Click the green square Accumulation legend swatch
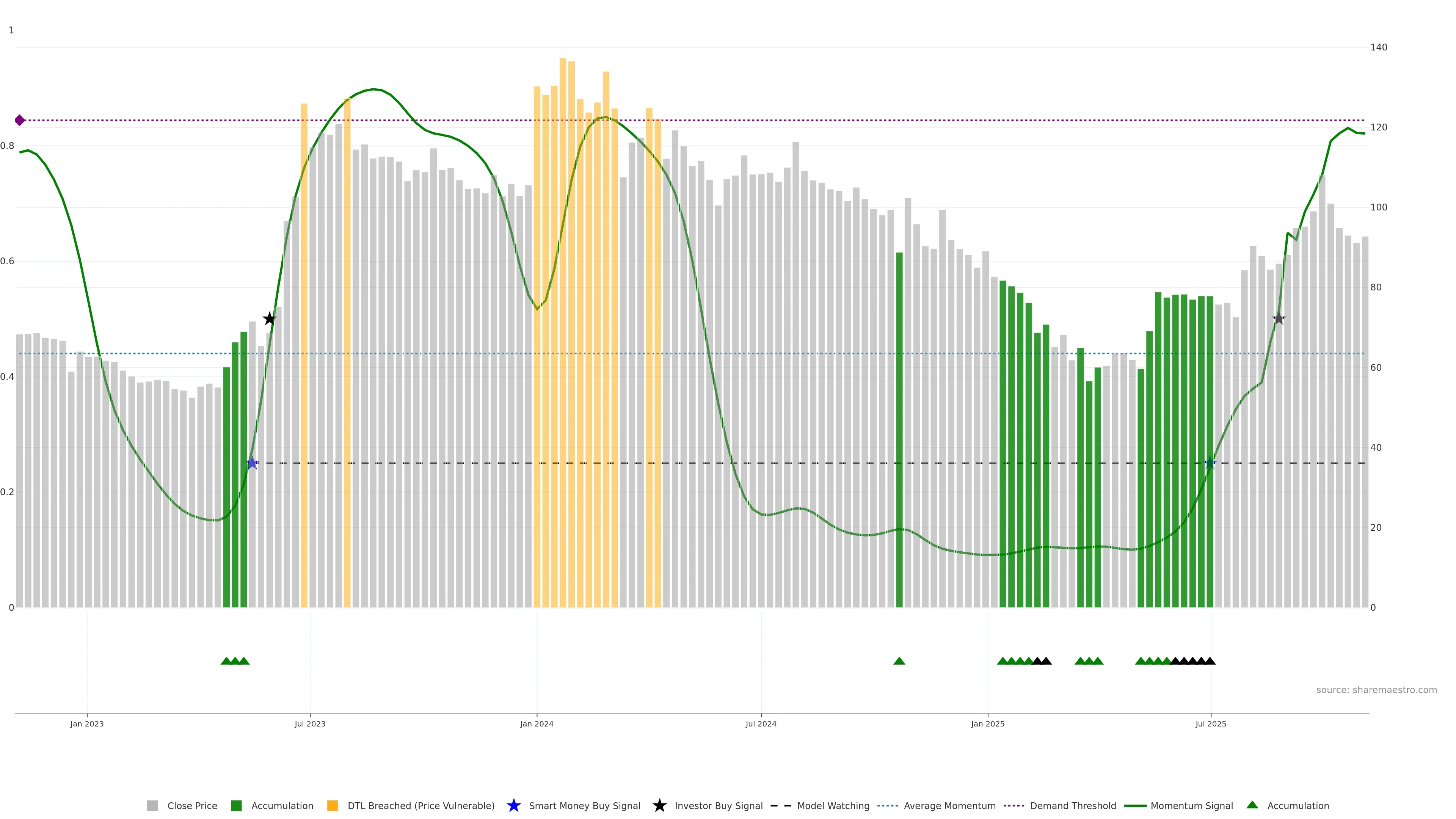 (x=236, y=806)
